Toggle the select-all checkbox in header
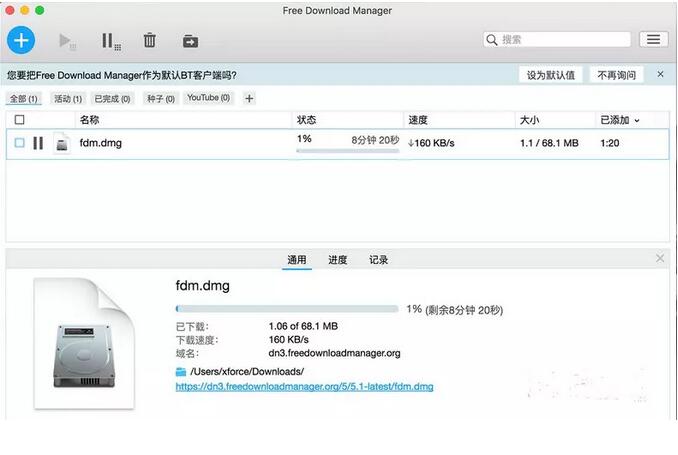678x455 pixels. click(19, 120)
